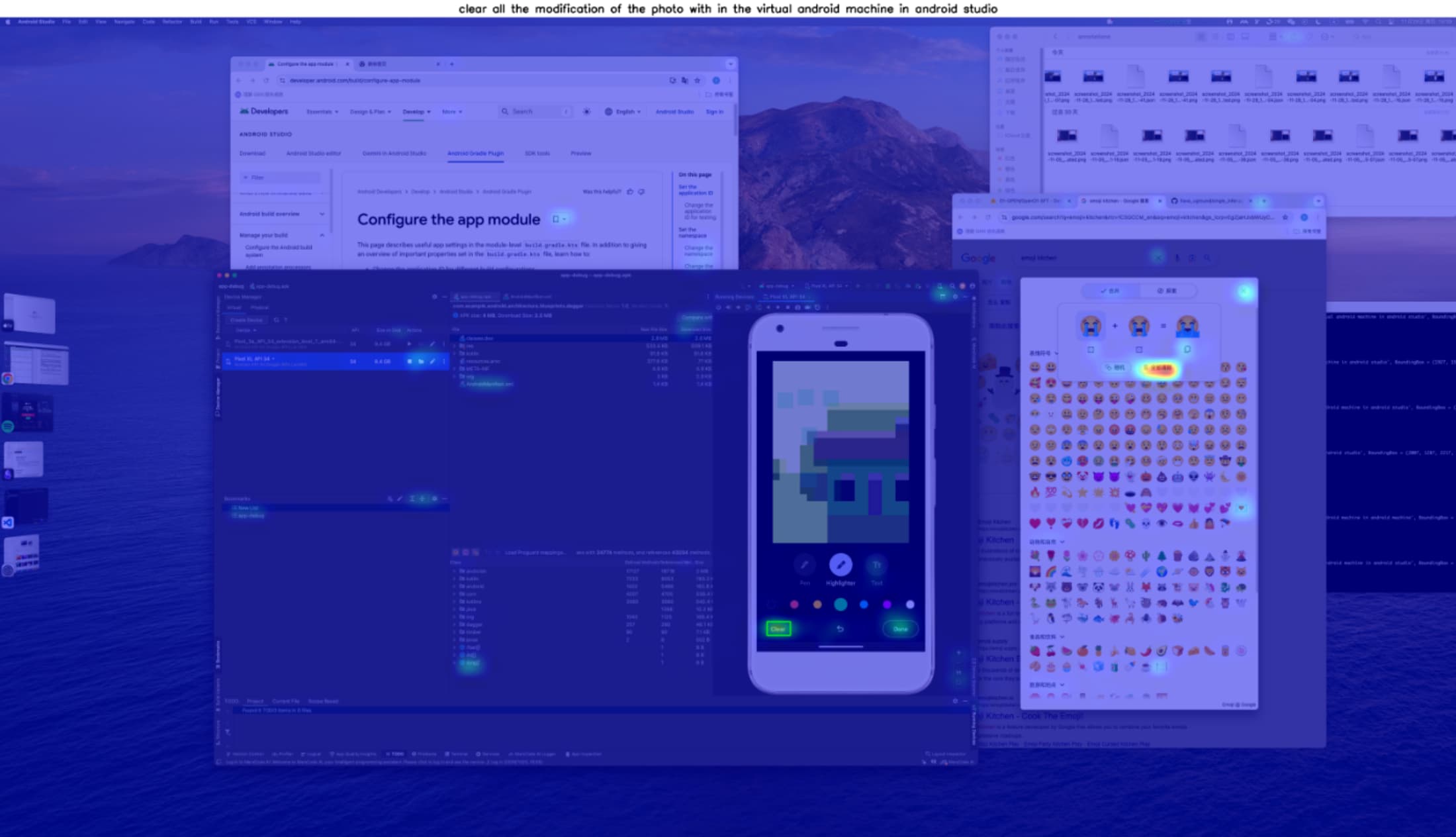Image resolution: width=1456 pixels, height=837 pixels.
Task: Select the Text tool in emulator
Action: (876, 566)
